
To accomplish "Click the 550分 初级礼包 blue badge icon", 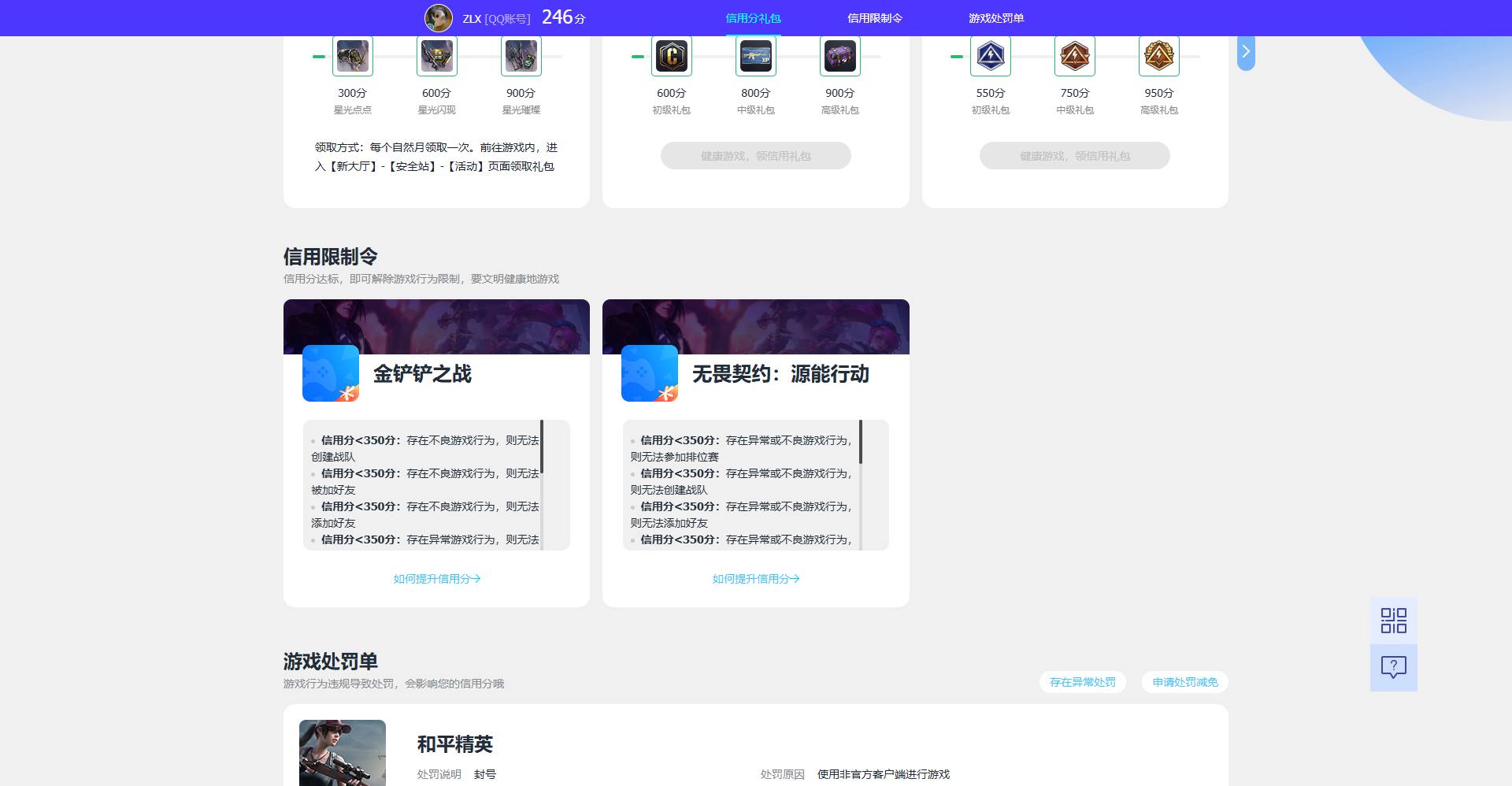I will pos(991,56).
